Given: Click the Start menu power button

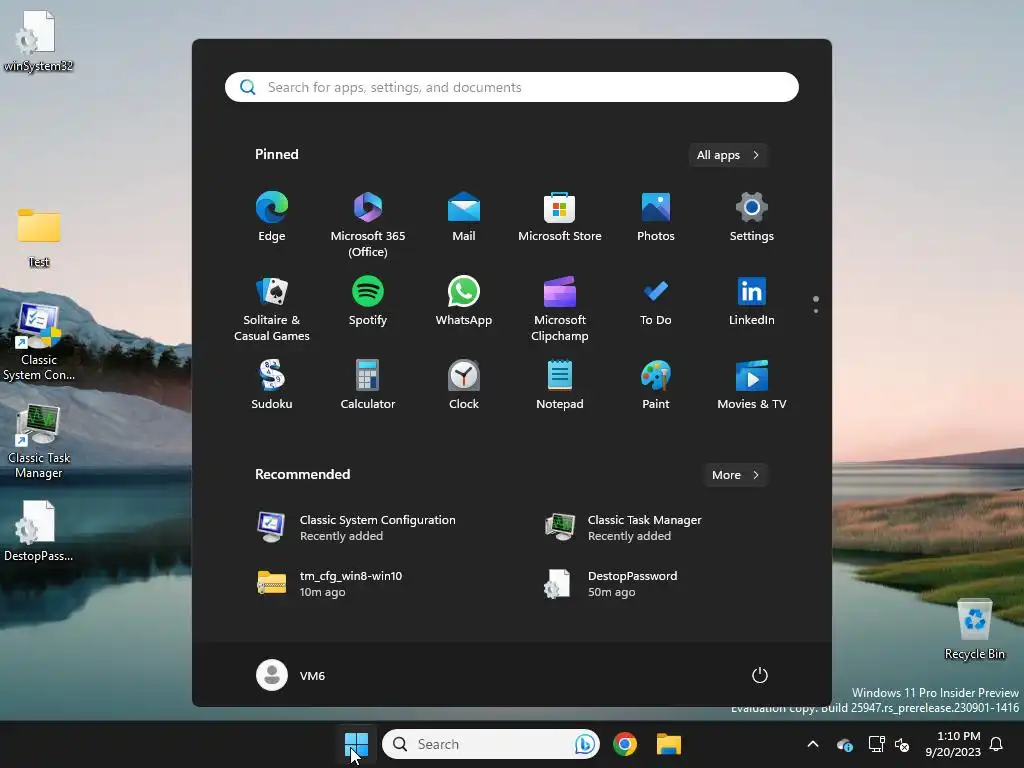Looking at the screenshot, I should [x=760, y=675].
